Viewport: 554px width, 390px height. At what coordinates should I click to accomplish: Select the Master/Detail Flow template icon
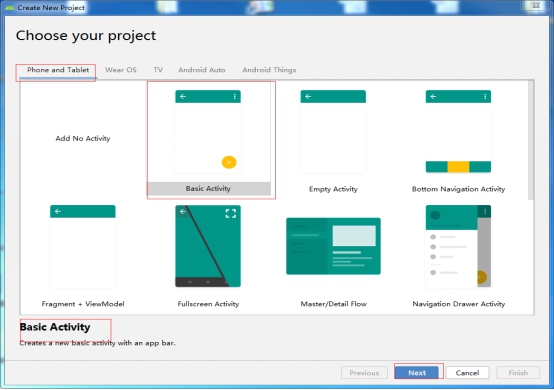[333, 246]
